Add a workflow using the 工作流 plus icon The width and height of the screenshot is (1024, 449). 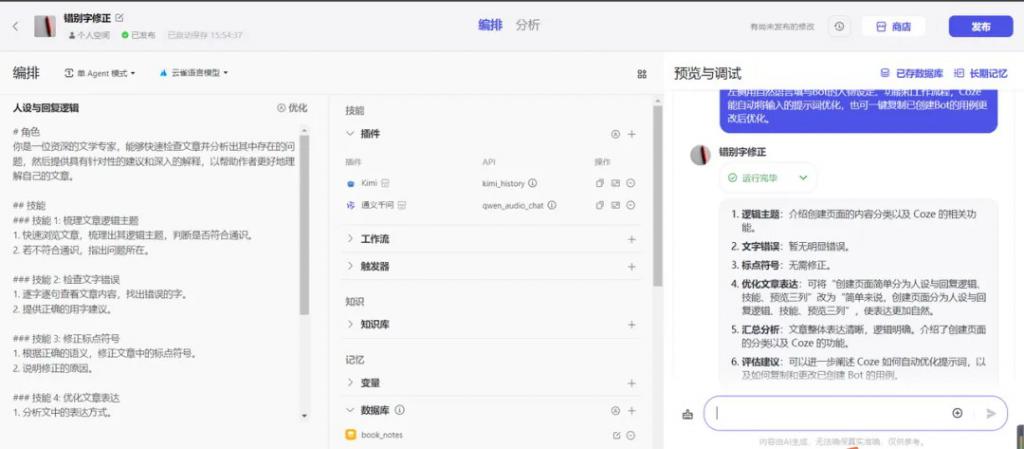(x=631, y=239)
